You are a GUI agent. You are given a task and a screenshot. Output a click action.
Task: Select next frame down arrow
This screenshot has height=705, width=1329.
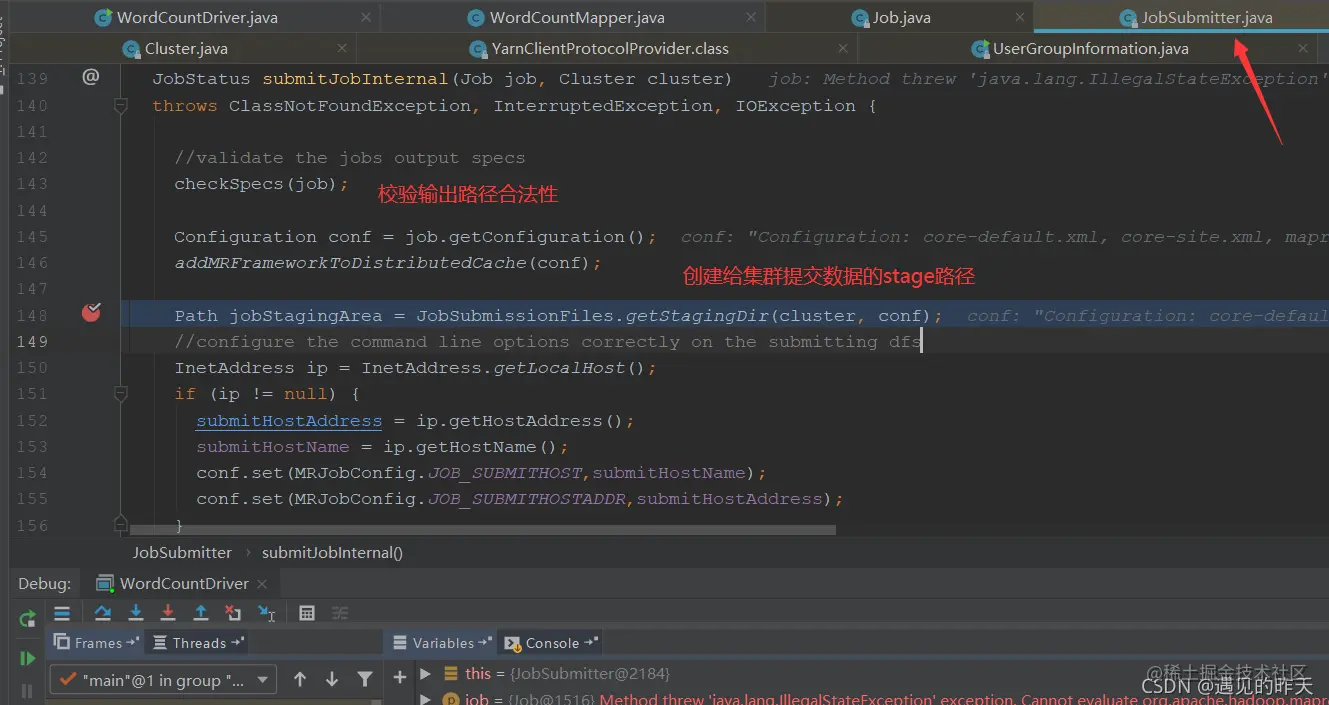point(332,679)
